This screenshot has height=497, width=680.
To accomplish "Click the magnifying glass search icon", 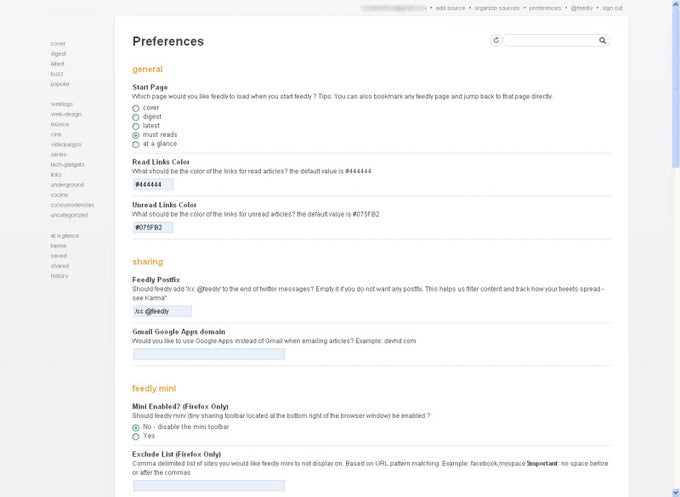I will click(602, 41).
